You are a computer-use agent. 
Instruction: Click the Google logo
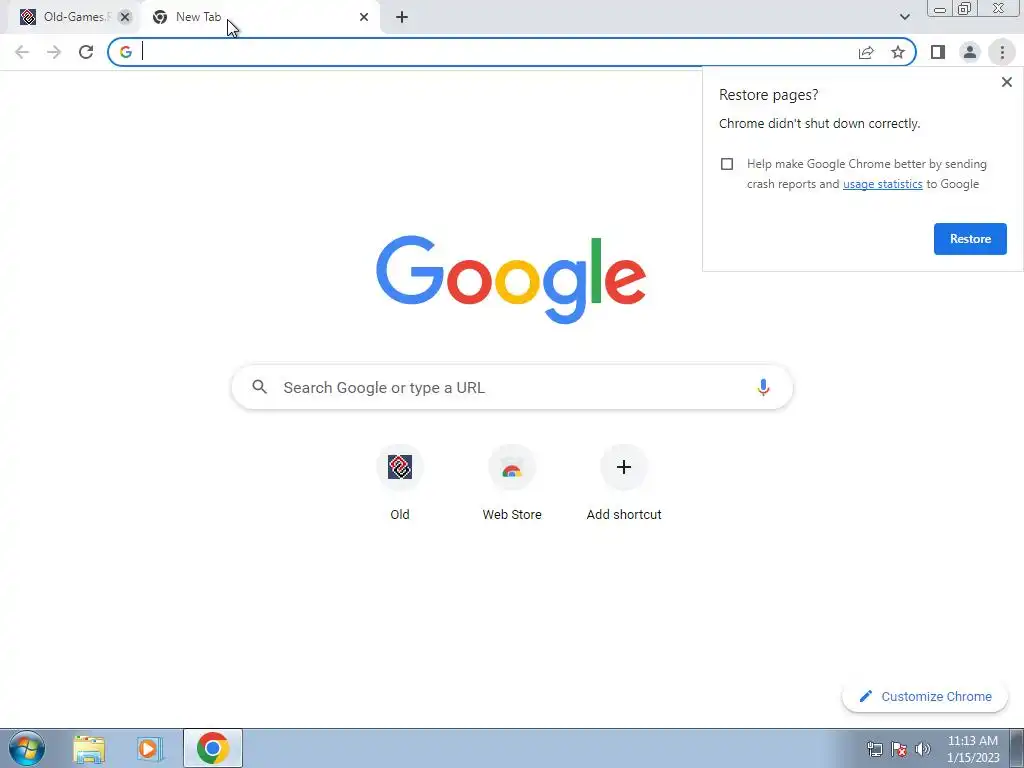click(511, 280)
